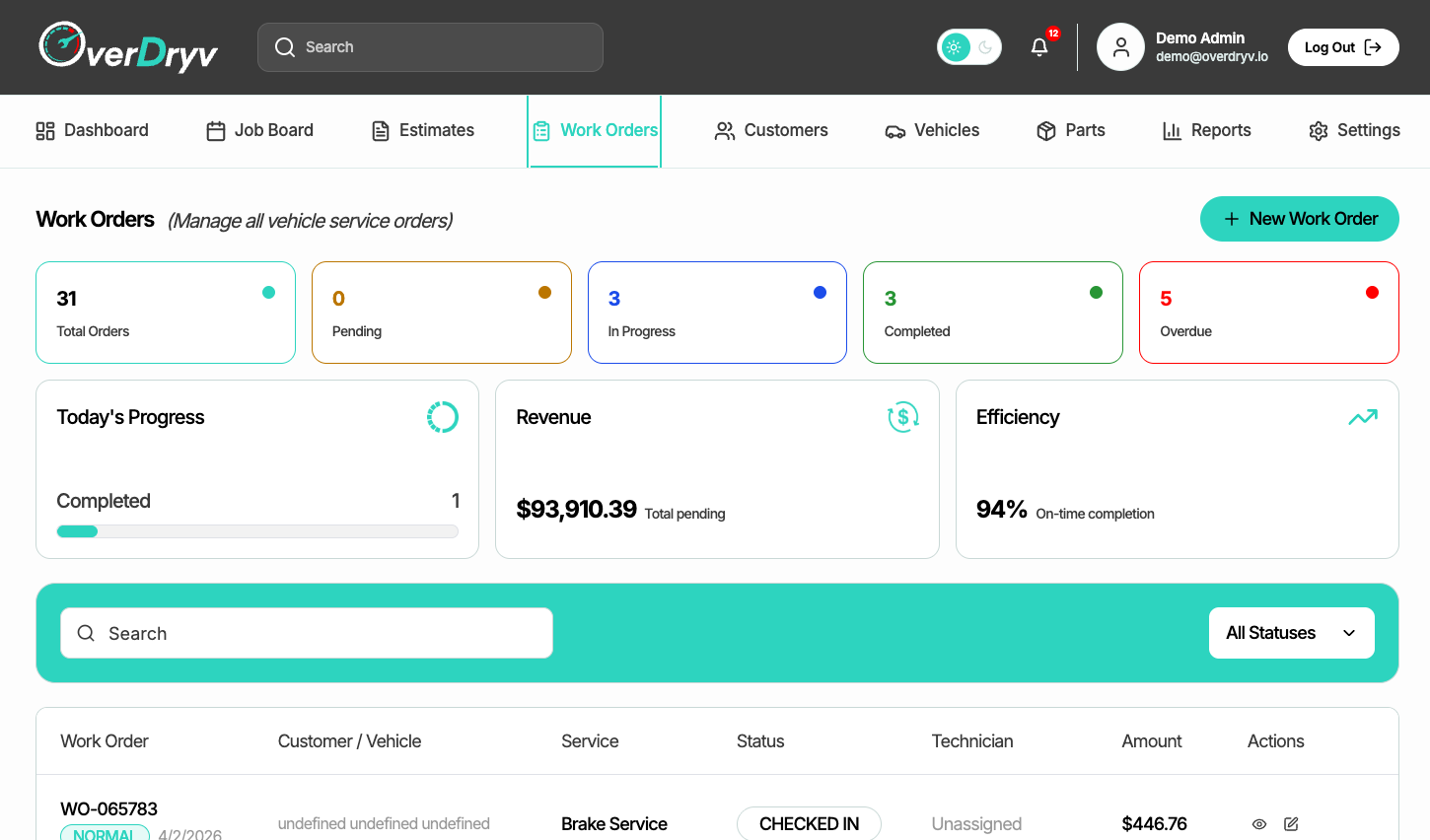
Task: Select the Overdue orders card
Action: [x=1269, y=313]
